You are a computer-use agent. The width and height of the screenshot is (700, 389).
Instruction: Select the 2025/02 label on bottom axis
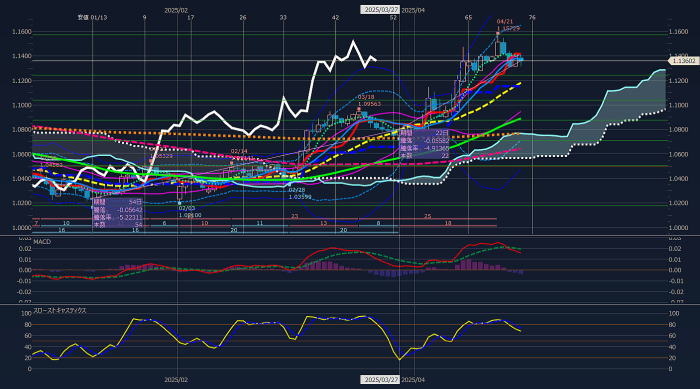(x=176, y=380)
